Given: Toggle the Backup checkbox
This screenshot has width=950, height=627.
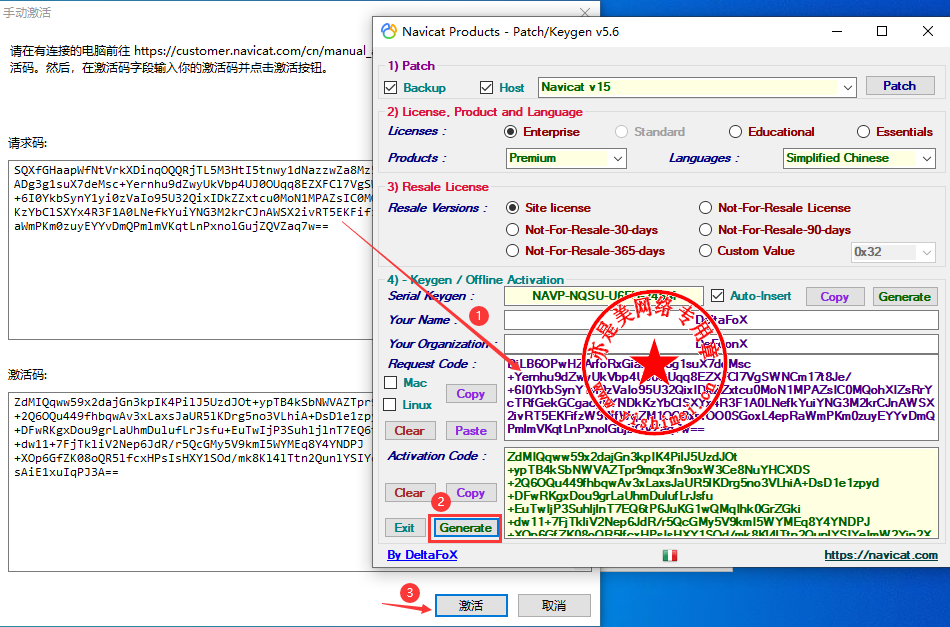Looking at the screenshot, I should pyautogui.click(x=391, y=88).
